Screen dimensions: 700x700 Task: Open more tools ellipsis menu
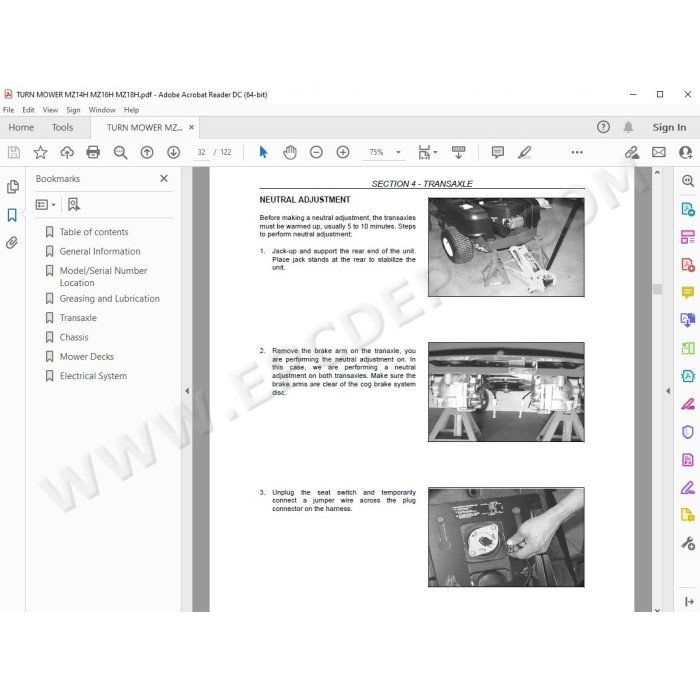tap(577, 152)
